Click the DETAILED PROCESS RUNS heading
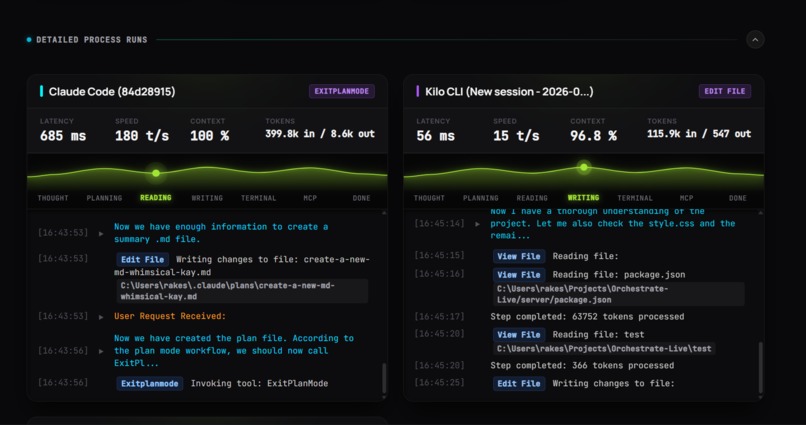The width and height of the screenshot is (806, 425). (91, 40)
